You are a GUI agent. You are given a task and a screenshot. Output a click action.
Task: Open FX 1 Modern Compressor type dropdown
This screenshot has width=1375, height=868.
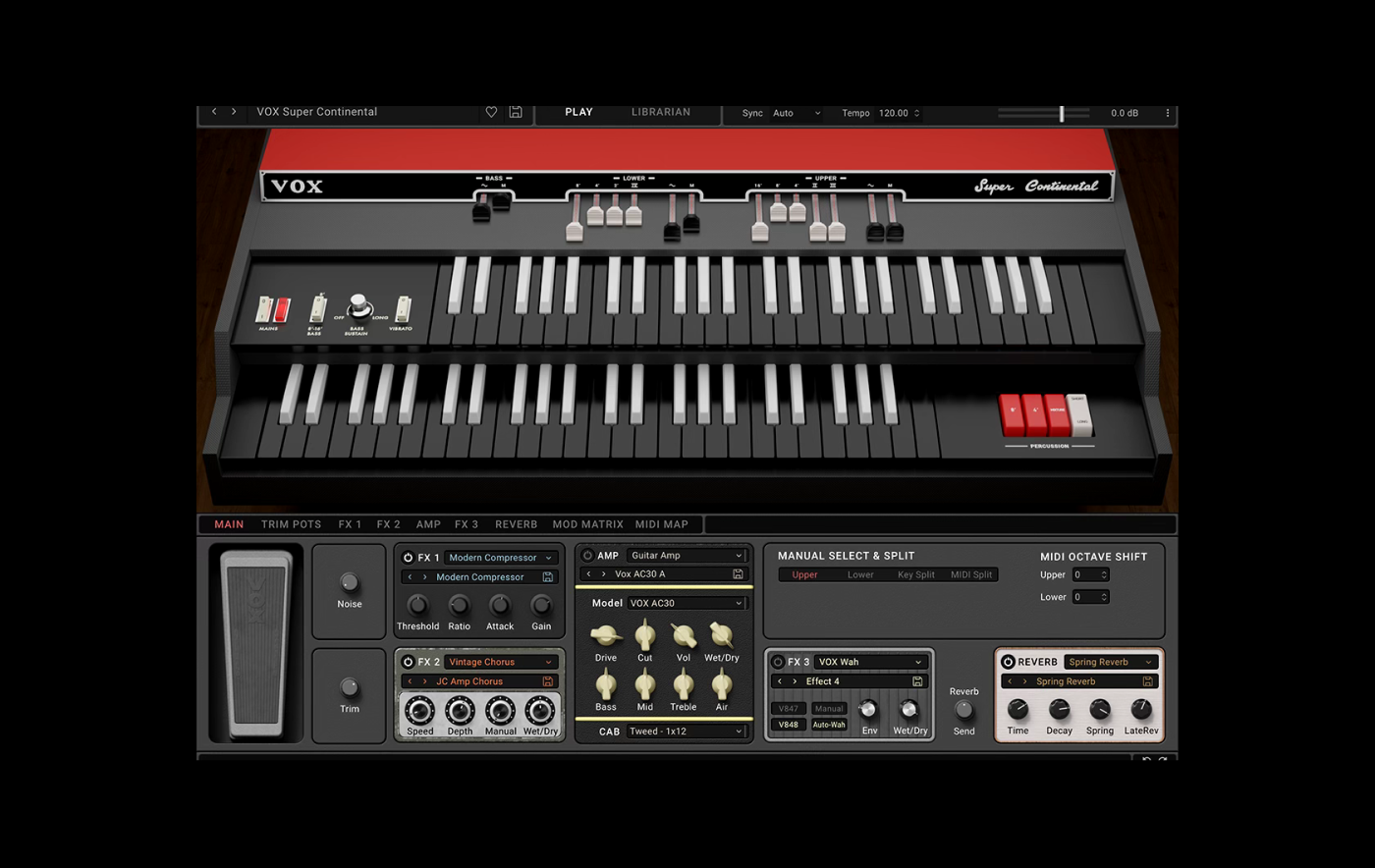click(501, 558)
